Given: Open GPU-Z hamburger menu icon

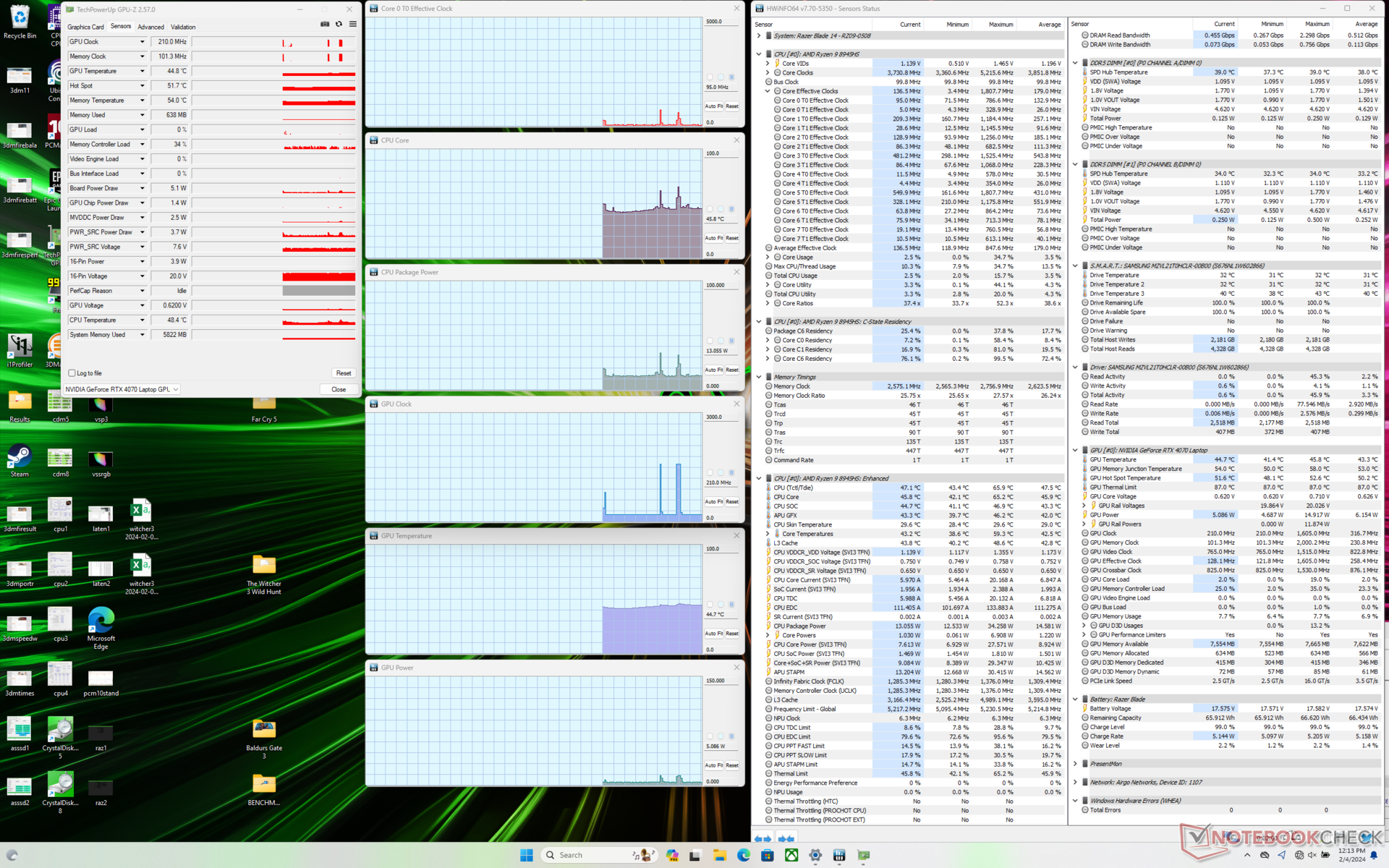Looking at the screenshot, I should (353, 24).
